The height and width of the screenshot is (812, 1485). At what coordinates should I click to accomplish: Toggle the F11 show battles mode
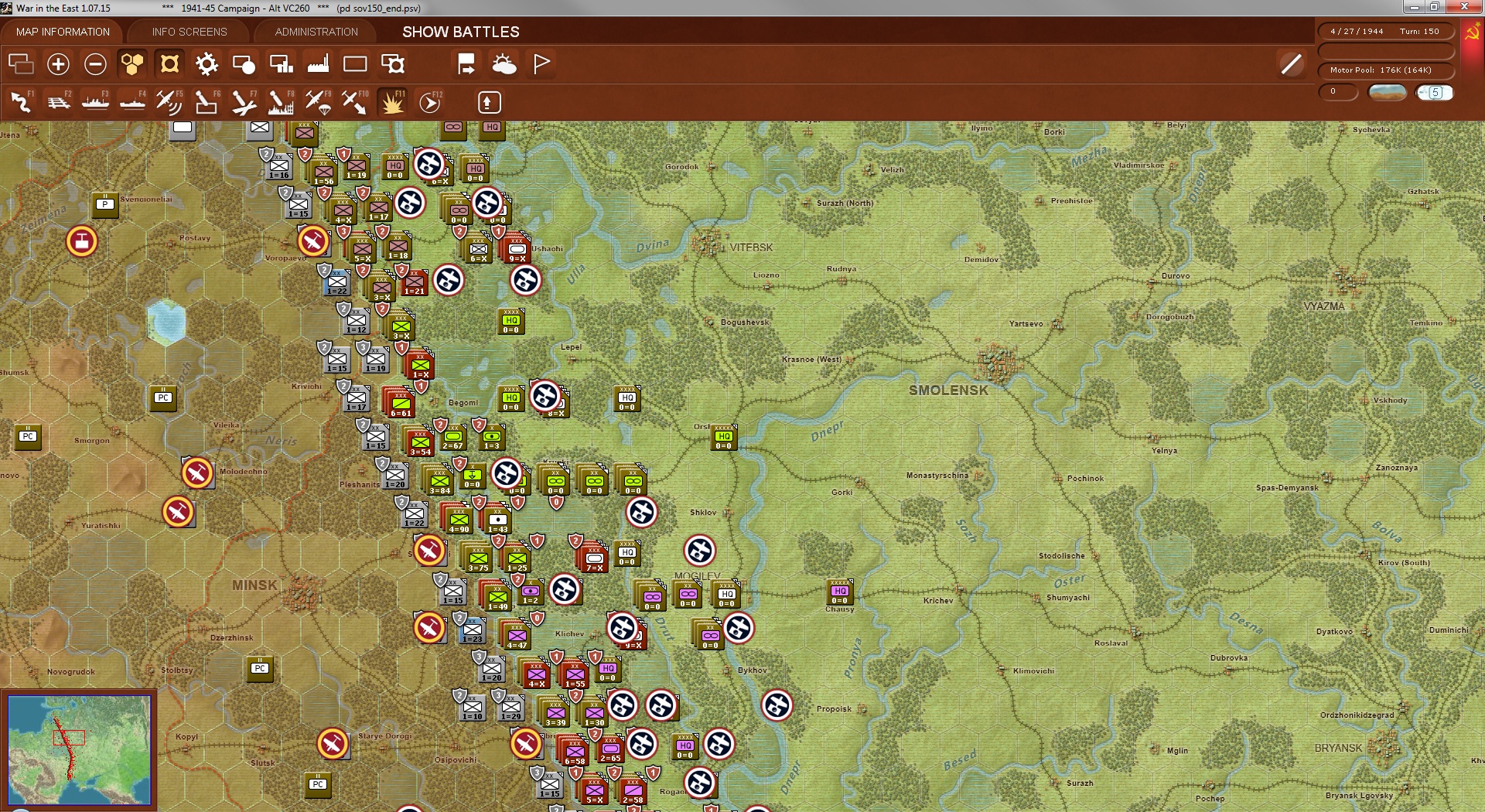click(392, 101)
